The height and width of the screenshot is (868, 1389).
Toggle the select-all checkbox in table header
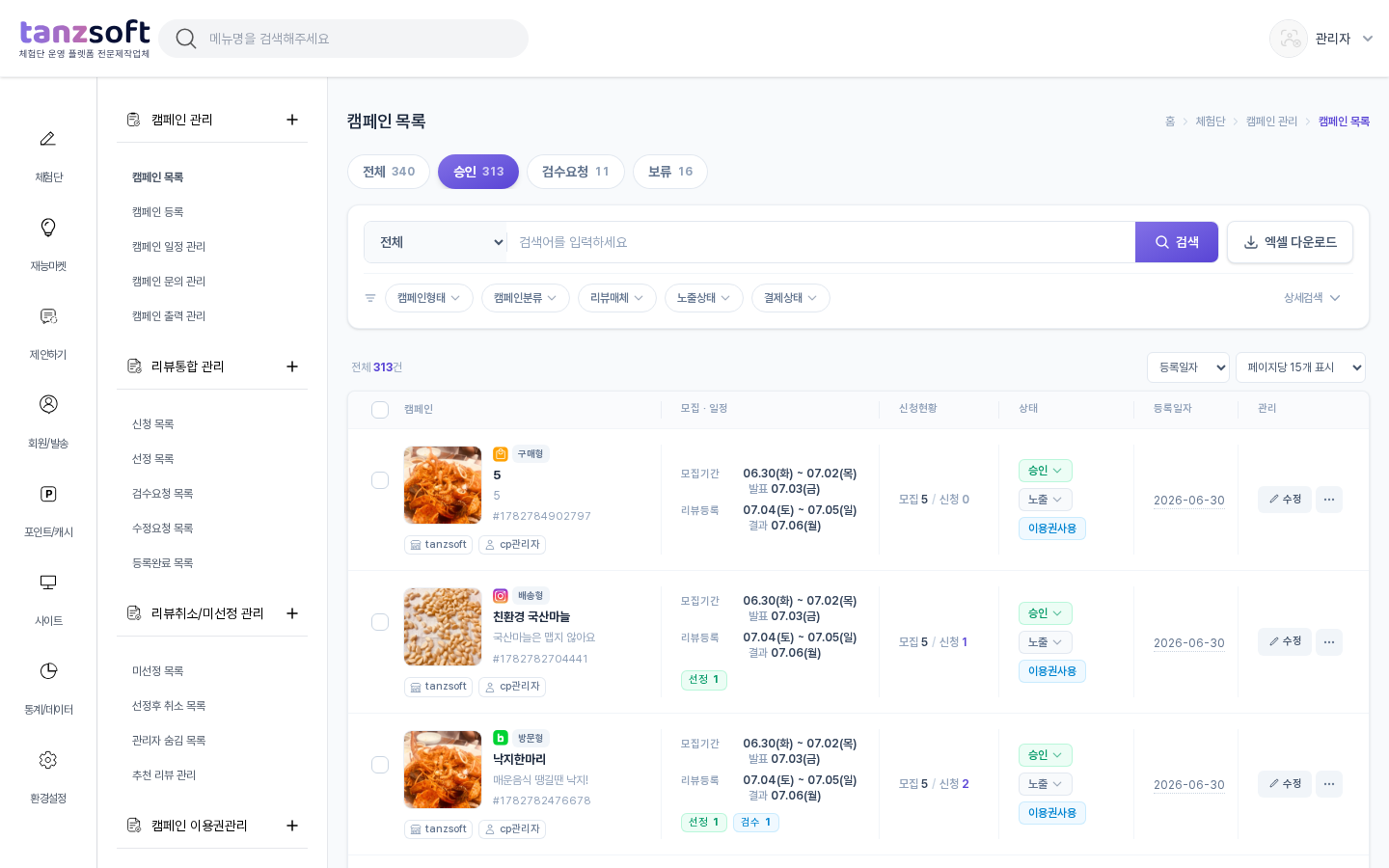380,410
